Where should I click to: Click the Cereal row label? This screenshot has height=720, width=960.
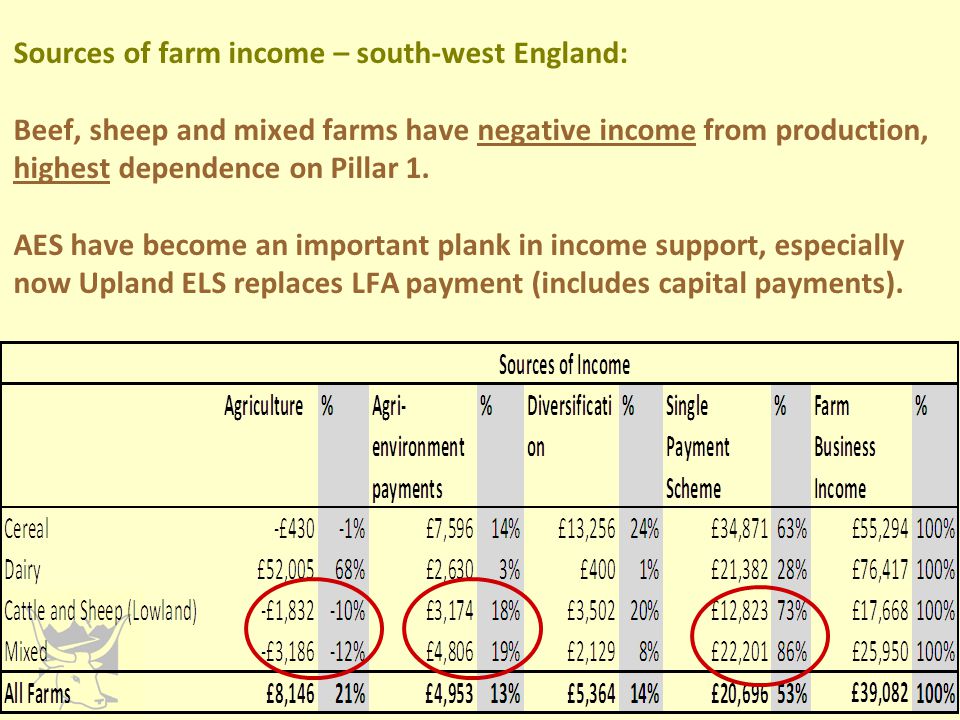coord(26,528)
